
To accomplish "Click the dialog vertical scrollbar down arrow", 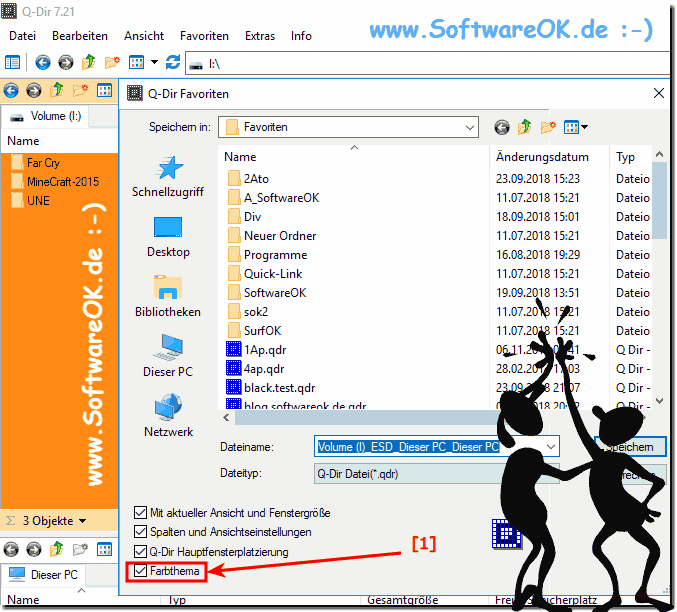I will (659, 401).
